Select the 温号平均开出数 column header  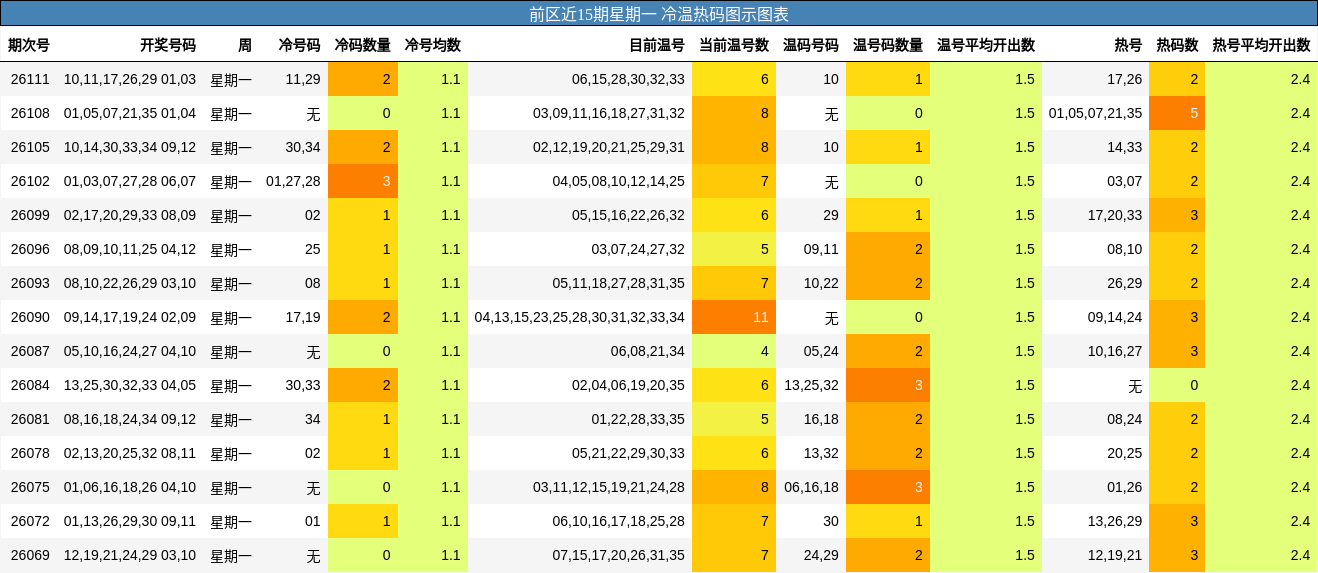pyautogui.click(x=986, y=45)
